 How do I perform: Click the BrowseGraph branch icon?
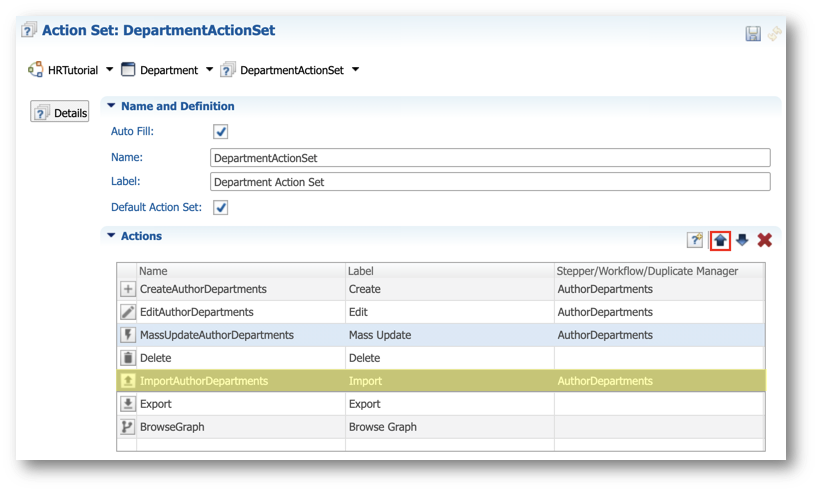(x=128, y=426)
